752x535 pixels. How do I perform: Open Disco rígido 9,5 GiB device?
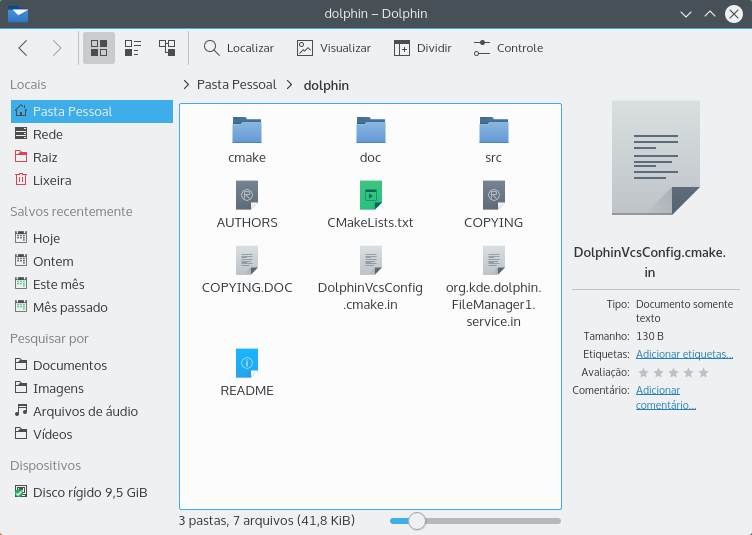coord(89,492)
